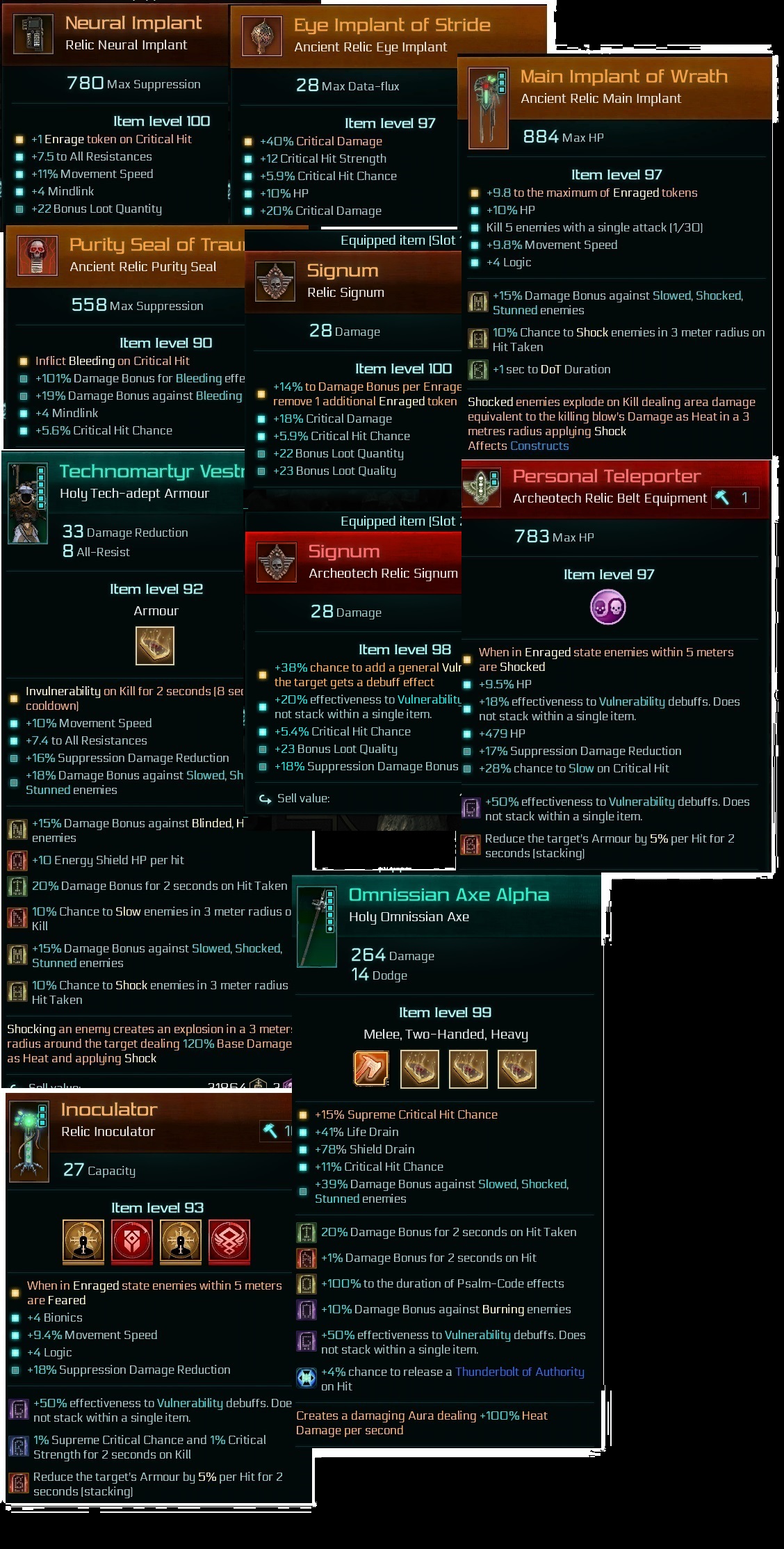The height and width of the screenshot is (1549, 784).
Task: Click the Psalm-Code duration enchant icon
Action: point(307,1283)
